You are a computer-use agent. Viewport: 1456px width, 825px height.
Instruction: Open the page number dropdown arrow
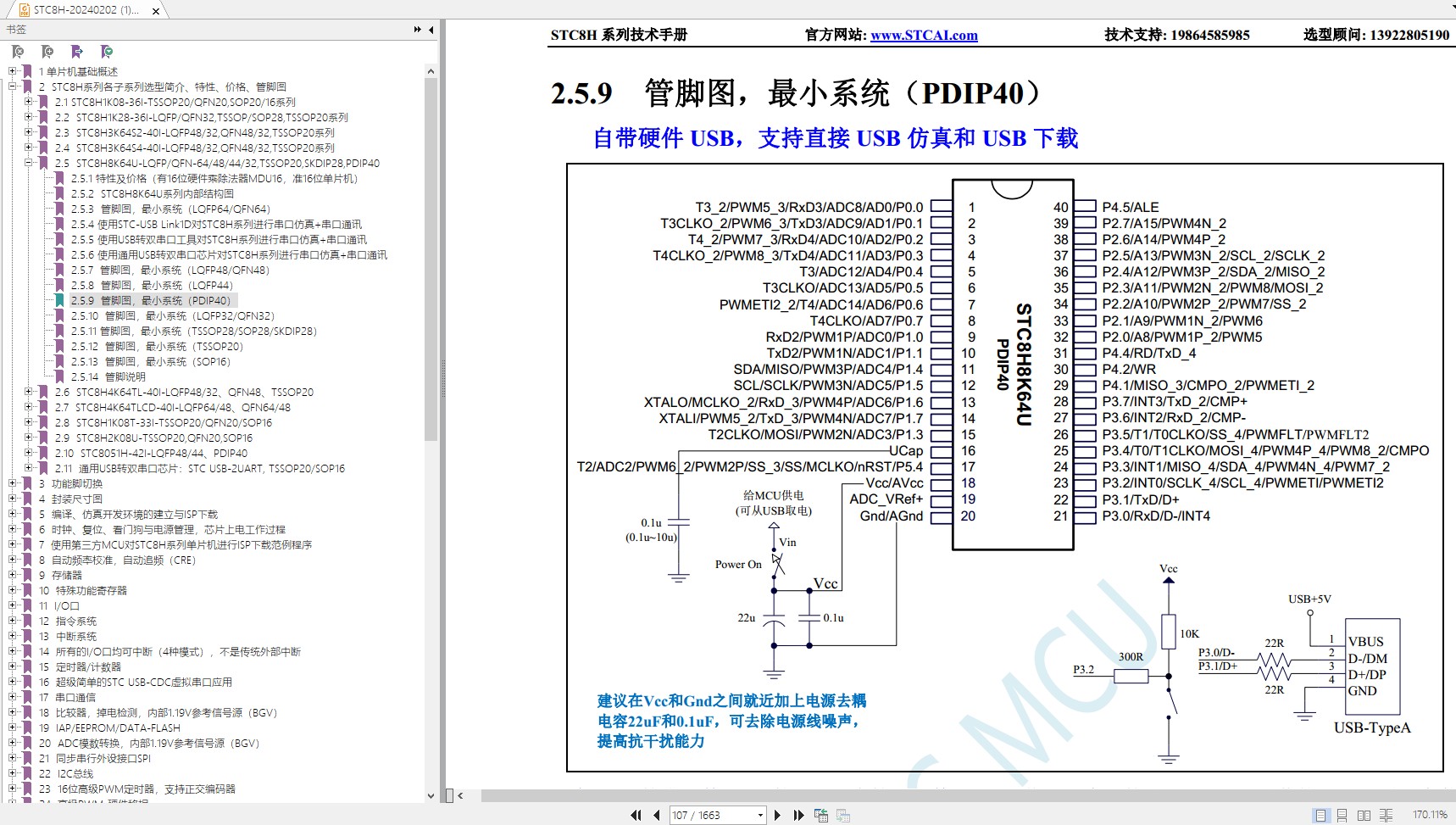tap(759, 815)
